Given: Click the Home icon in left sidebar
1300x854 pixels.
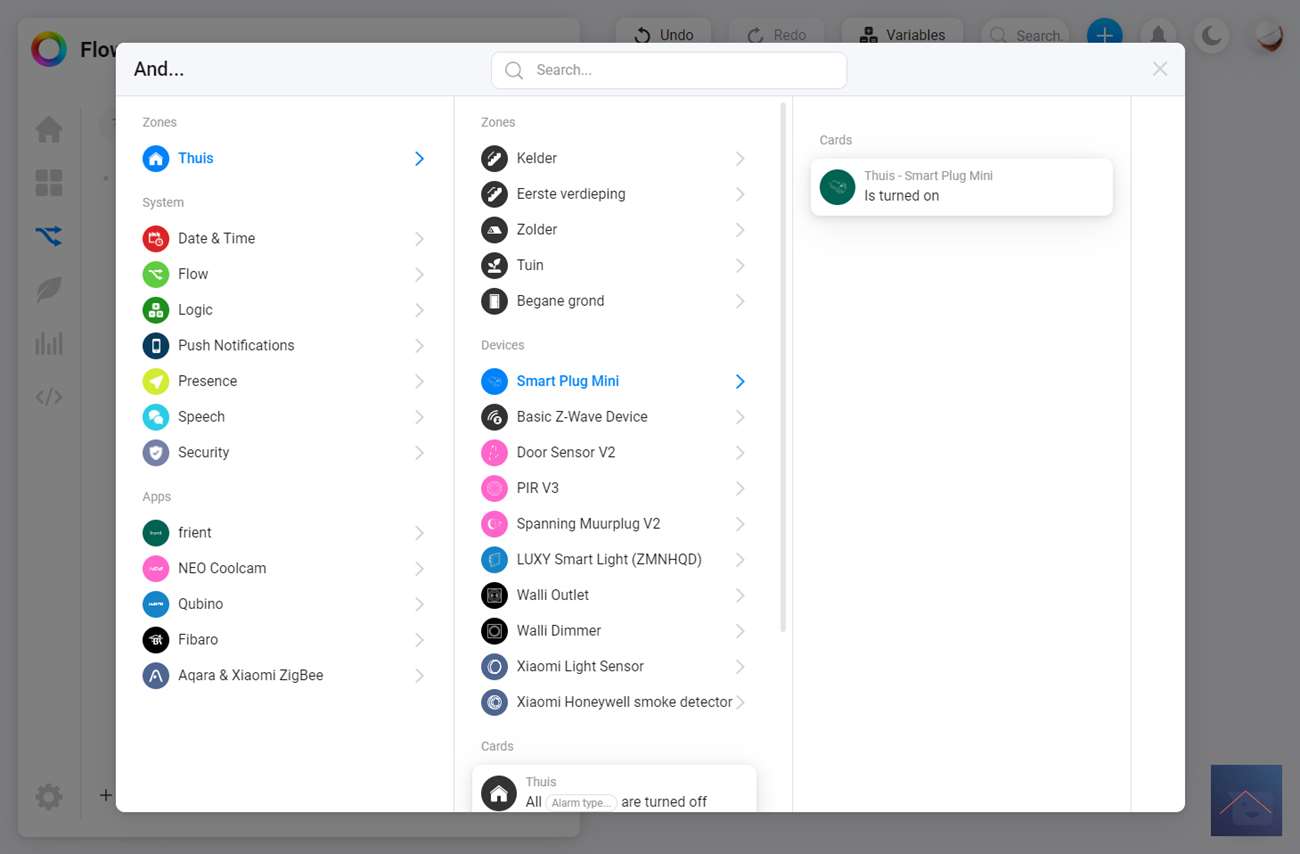Looking at the screenshot, I should click(x=49, y=130).
